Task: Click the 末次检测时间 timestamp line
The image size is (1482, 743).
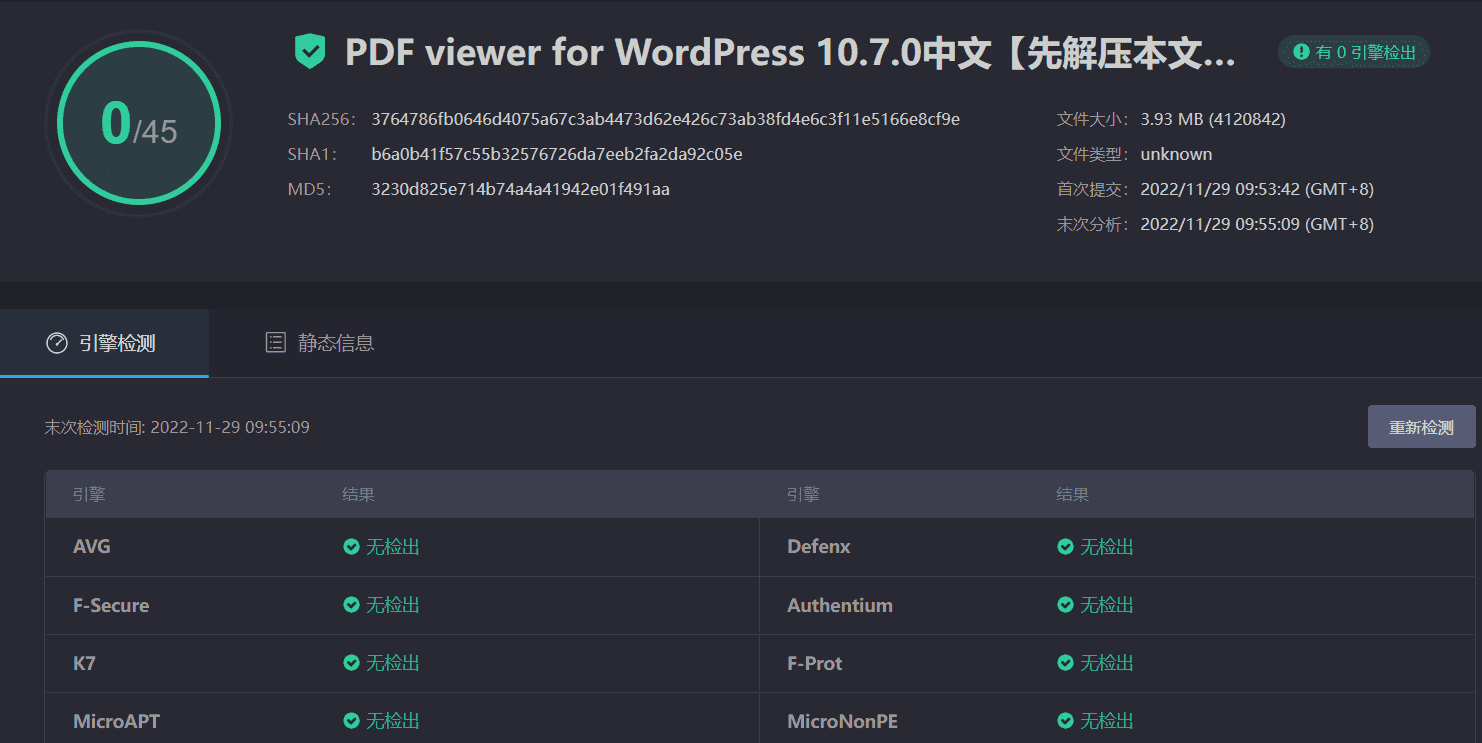Action: (177, 427)
